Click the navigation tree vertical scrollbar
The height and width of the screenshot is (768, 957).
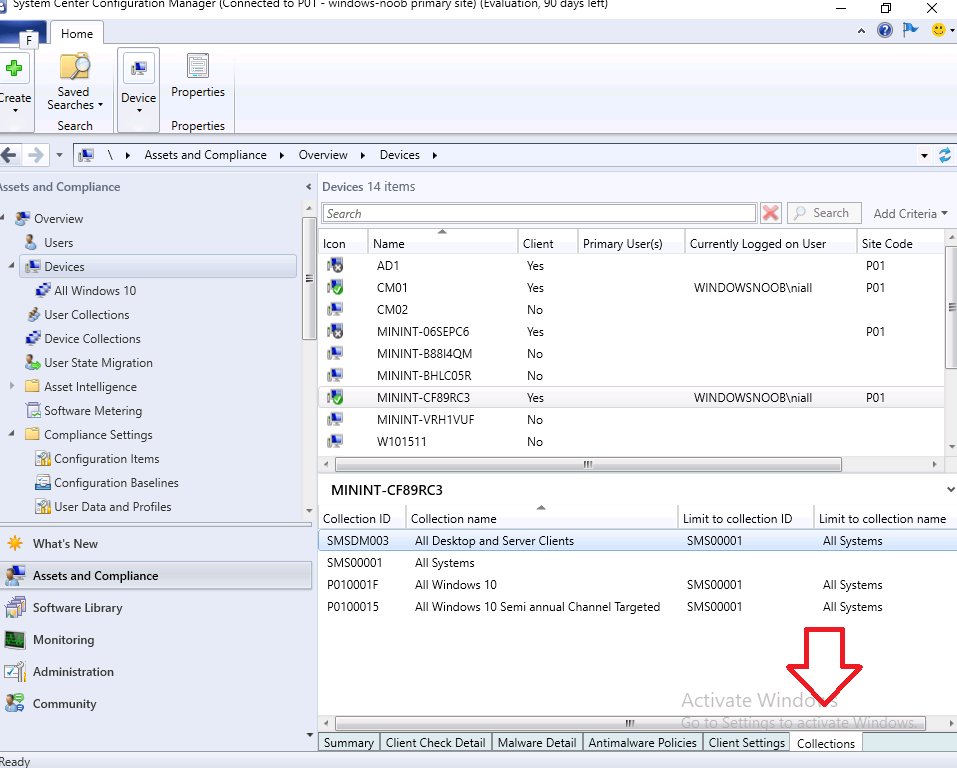(x=309, y=278)
